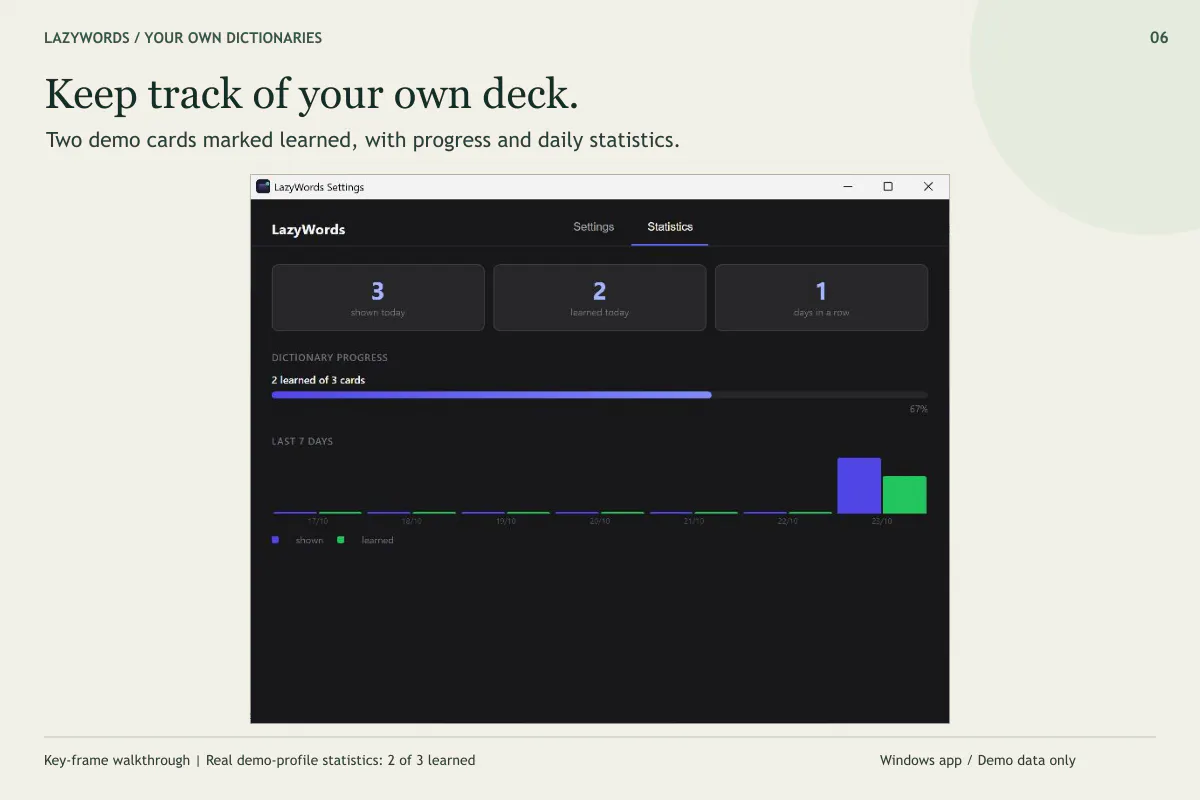This screenshot has height=800, width=1200.
Task: Open the learned today card
Action: tap(600, 297)
